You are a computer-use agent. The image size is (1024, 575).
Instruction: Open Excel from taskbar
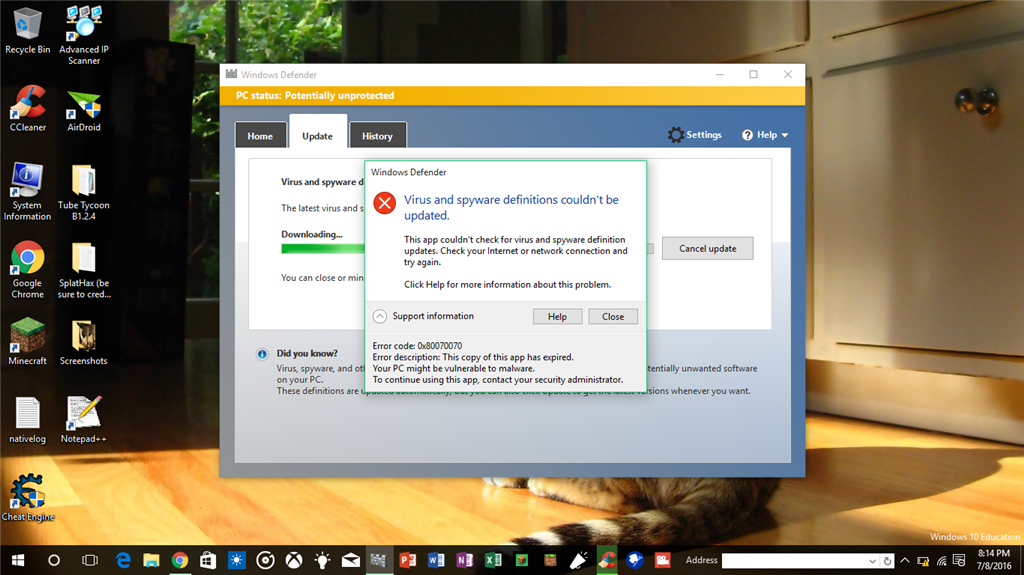493,560
